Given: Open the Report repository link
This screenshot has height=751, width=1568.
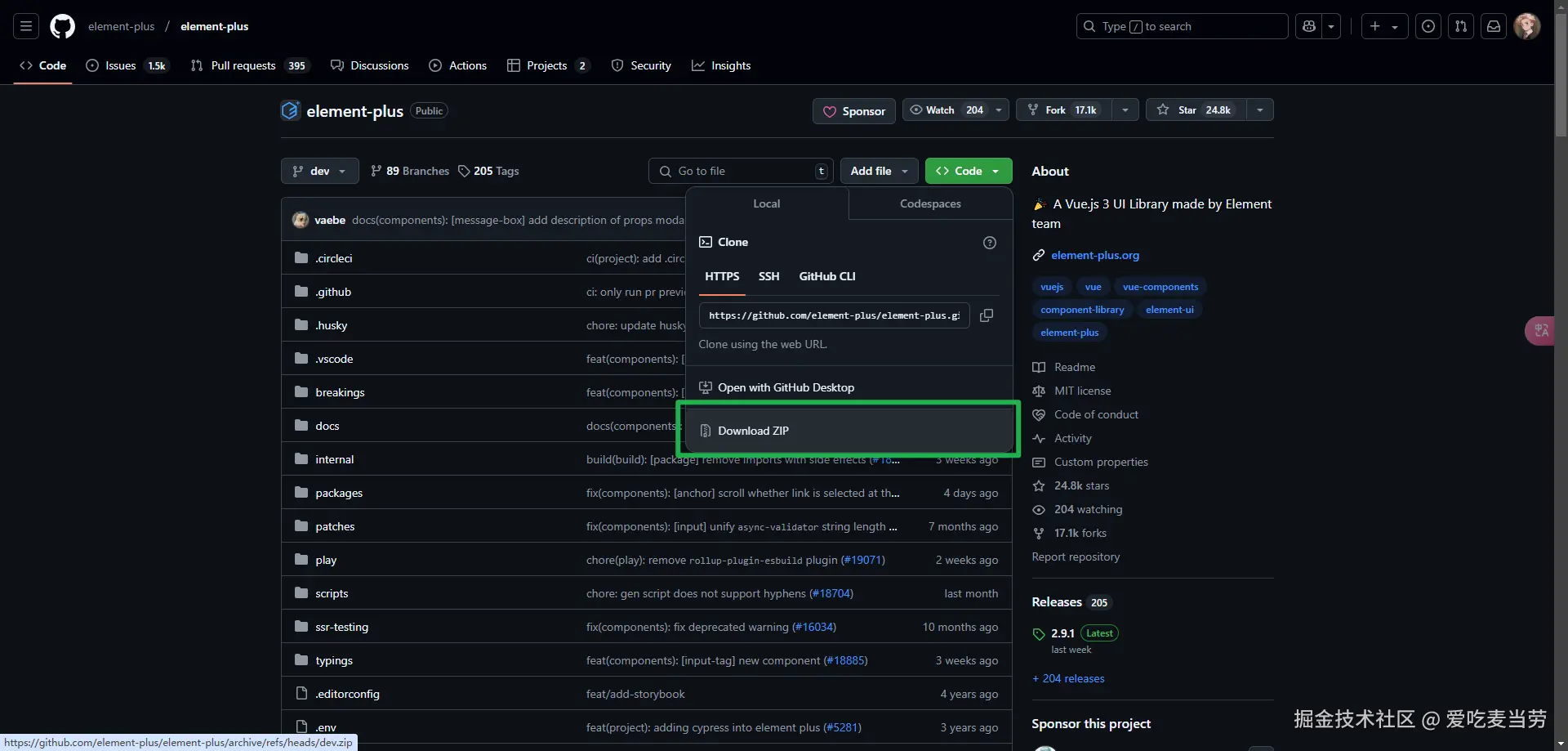Looking at the screenshot, I should 1076,557.
